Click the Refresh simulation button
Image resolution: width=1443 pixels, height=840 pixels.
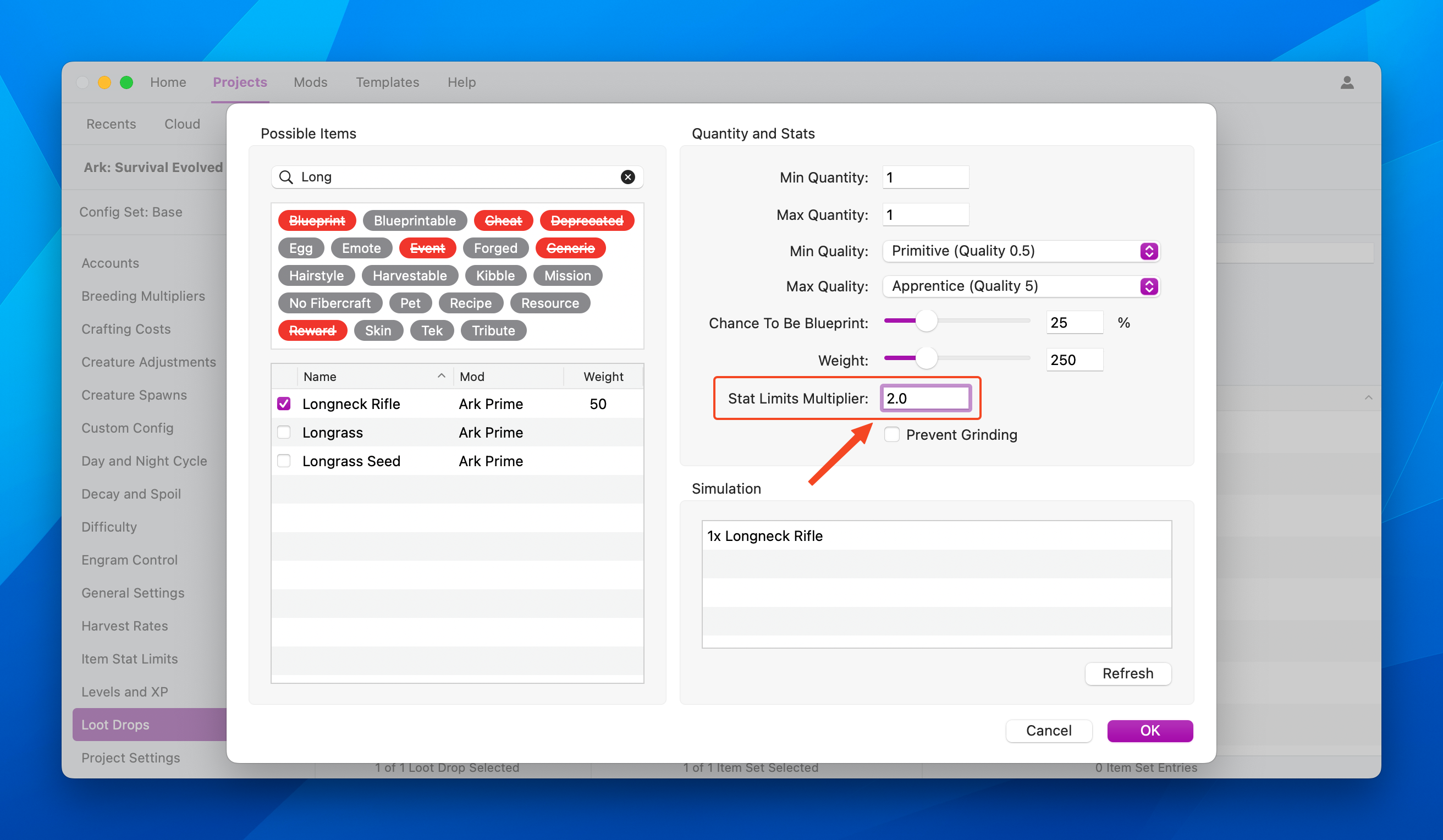(x=1127, y=673)
